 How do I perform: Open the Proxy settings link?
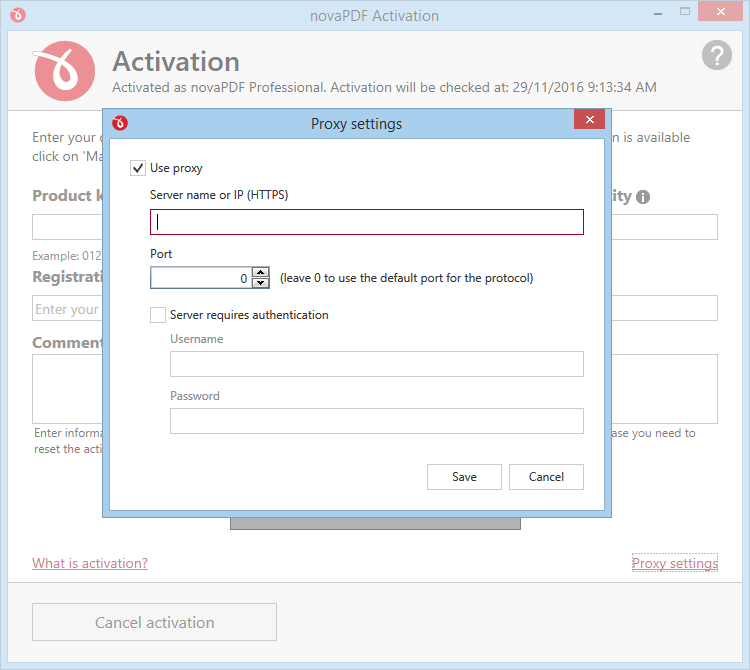674,563
